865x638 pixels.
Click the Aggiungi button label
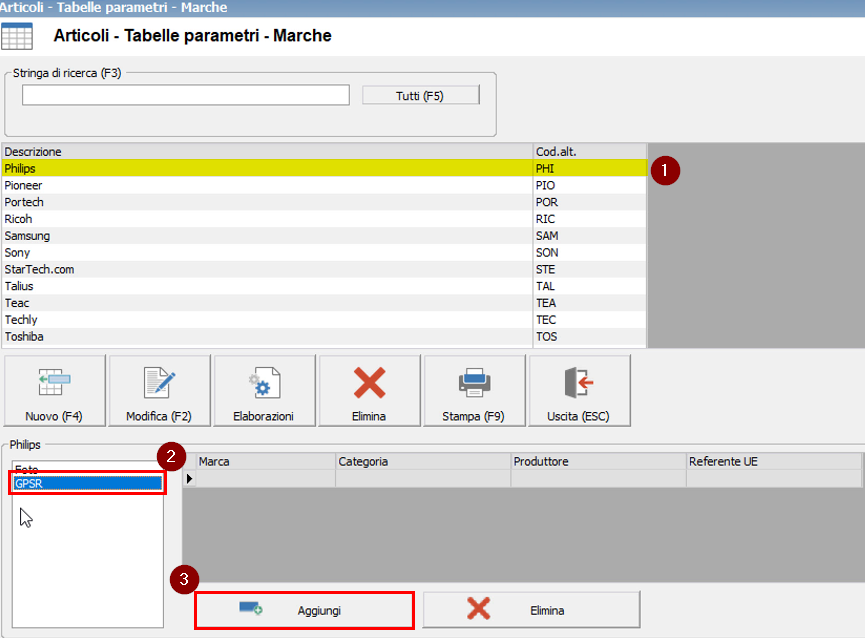[319, 610]
